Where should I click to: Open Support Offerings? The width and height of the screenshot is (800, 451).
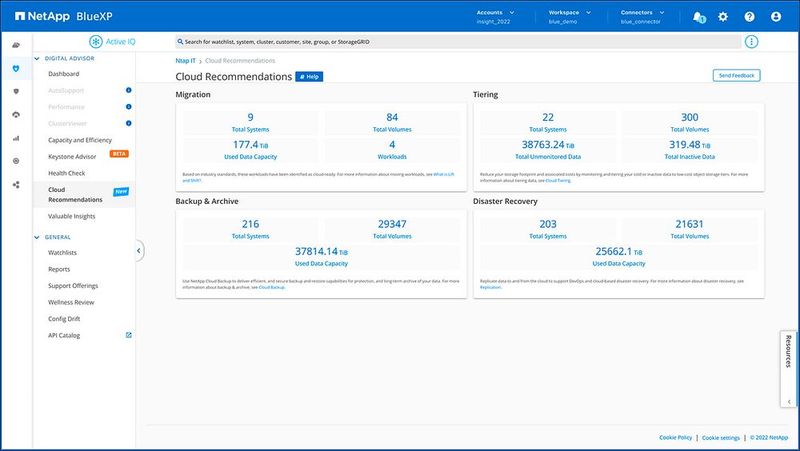point(73,286)
